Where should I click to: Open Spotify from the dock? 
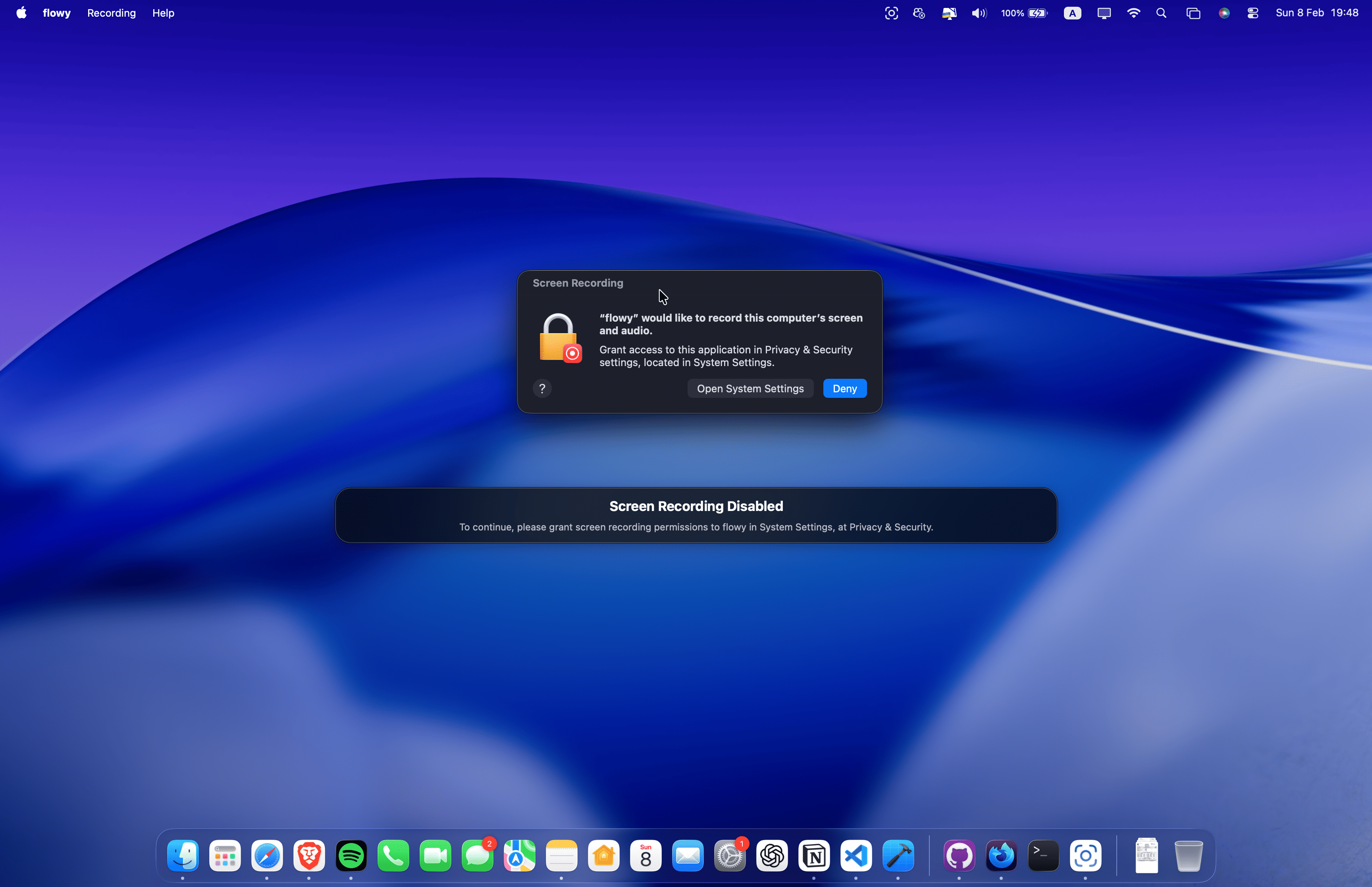point(351,856)
